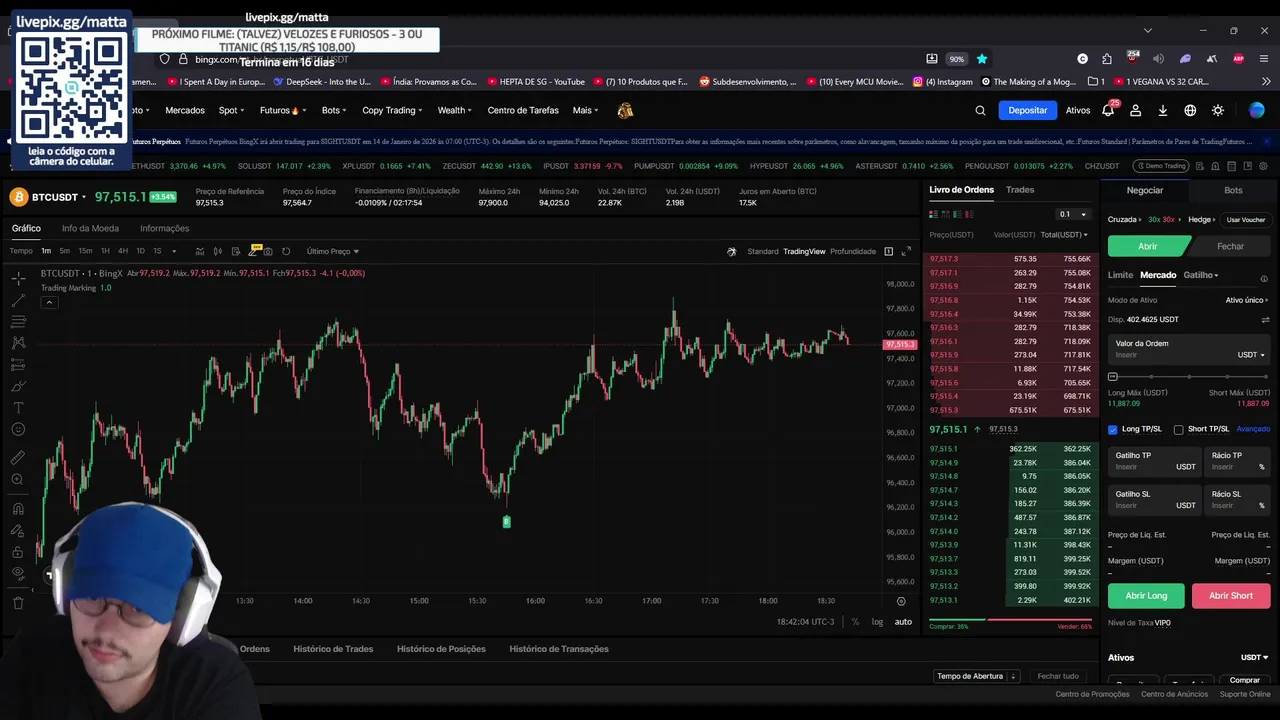Expand more timeframes dropdown arrow
Screen dimensions: 1280x720
tap(174, 251)
